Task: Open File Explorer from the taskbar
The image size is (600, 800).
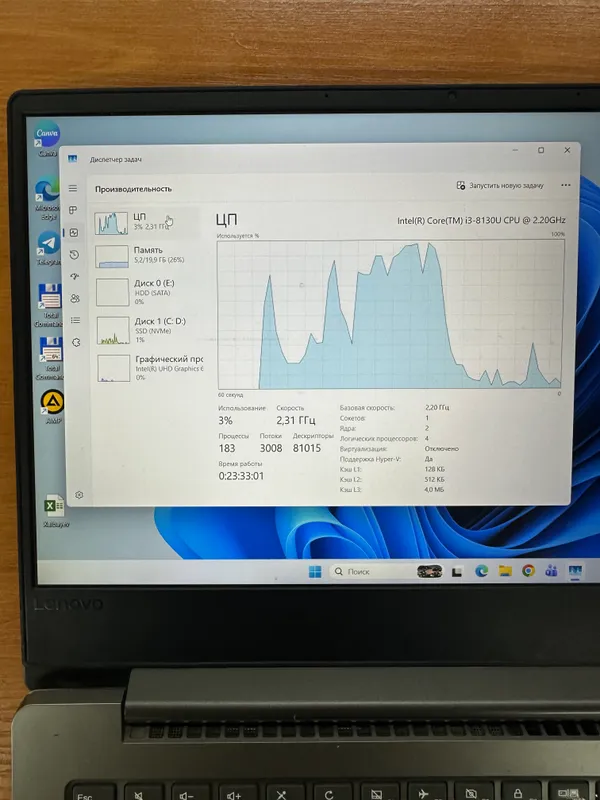Action: tap(505, 570)
